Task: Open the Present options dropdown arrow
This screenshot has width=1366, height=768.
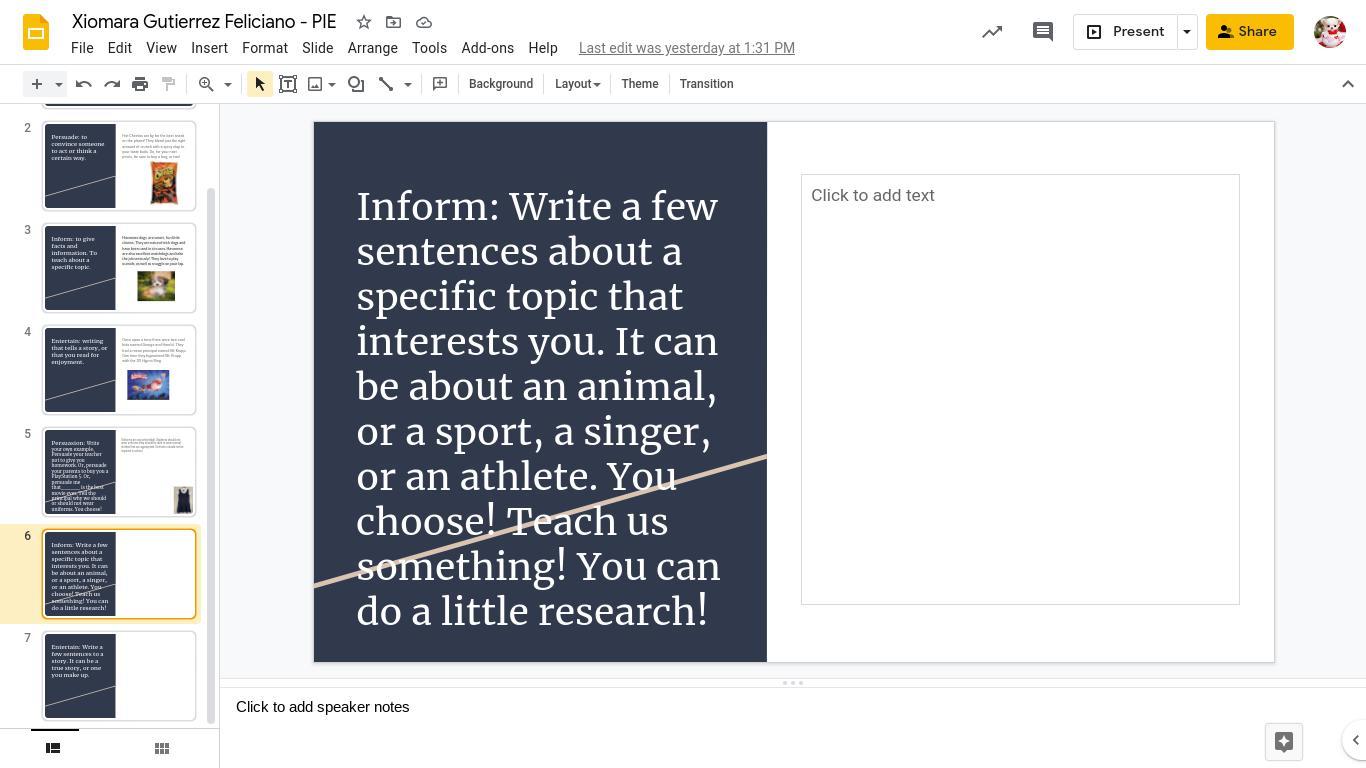Action: coord(1187,32)
